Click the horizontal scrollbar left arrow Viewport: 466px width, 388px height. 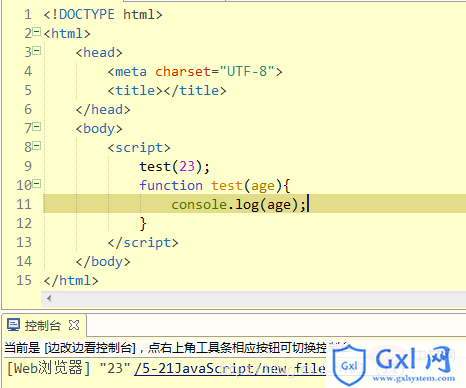click(x=49, y=298)
